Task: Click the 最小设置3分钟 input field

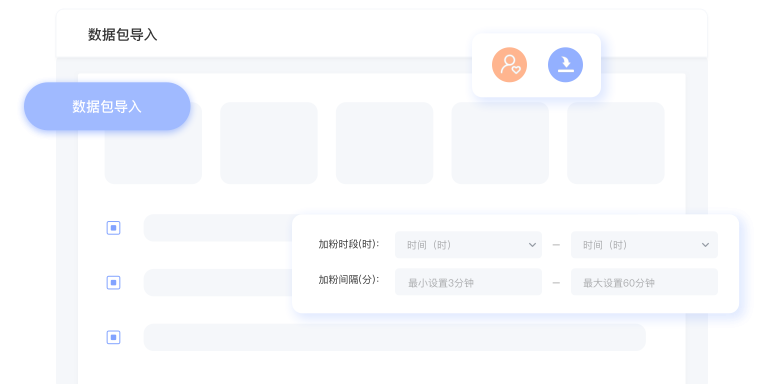Action: coord(468,282)
